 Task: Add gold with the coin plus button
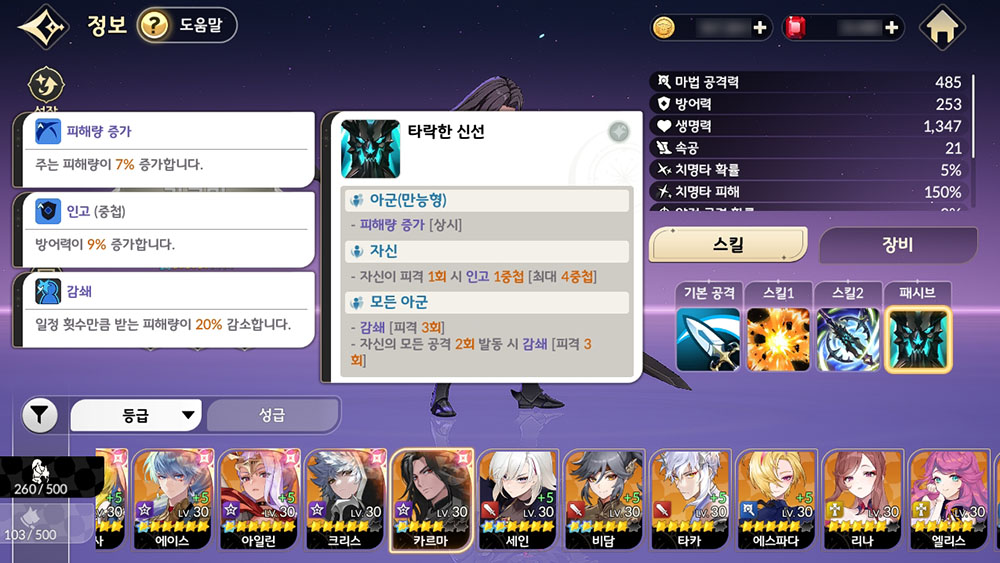click(x=760, y=27)
